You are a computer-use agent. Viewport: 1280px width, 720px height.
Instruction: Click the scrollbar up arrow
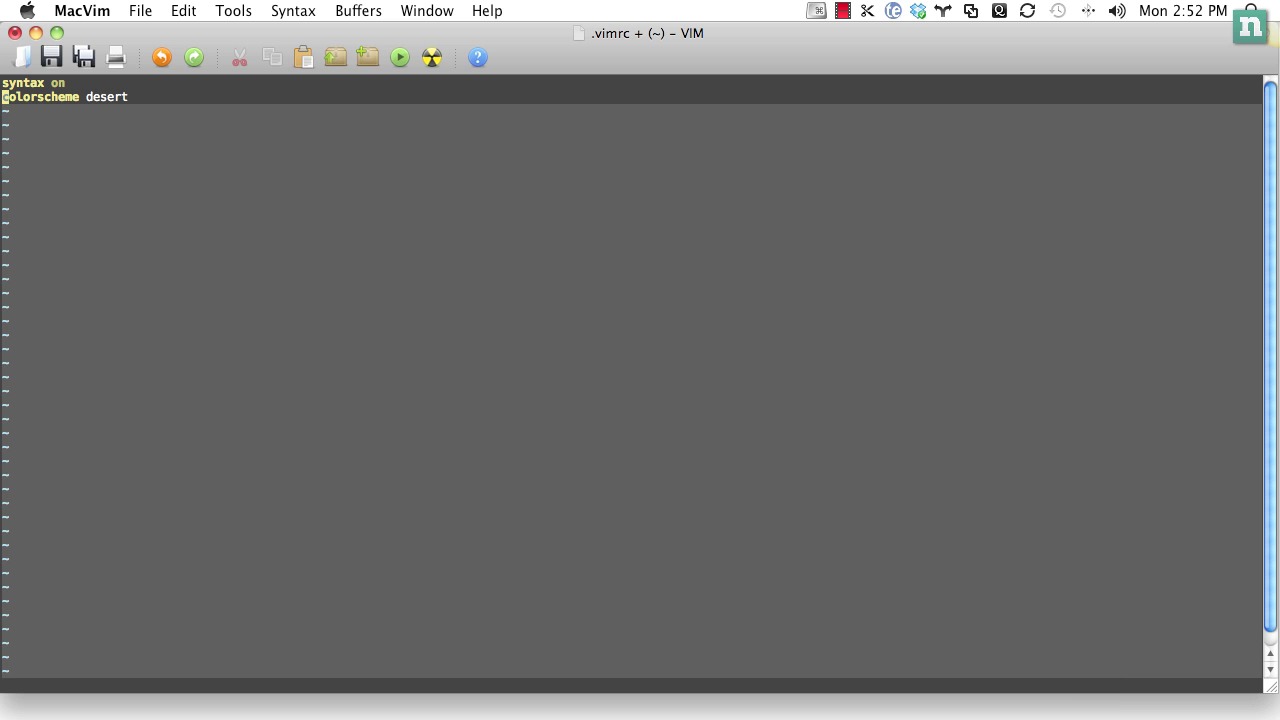tap(1271, 654)
